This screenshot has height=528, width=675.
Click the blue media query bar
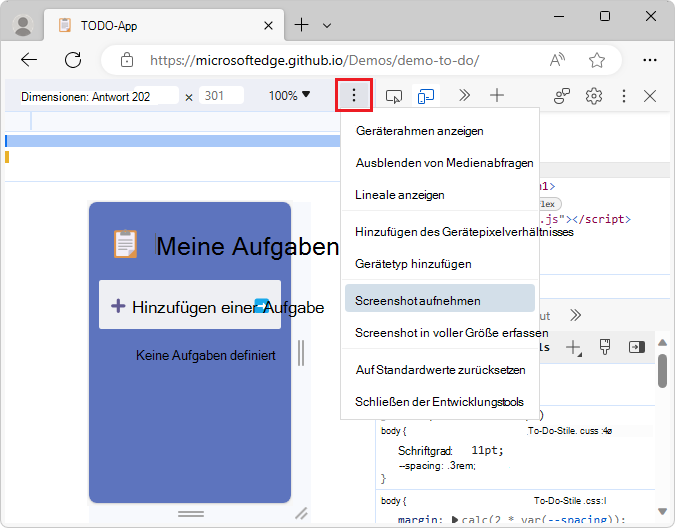pos(173,141)
